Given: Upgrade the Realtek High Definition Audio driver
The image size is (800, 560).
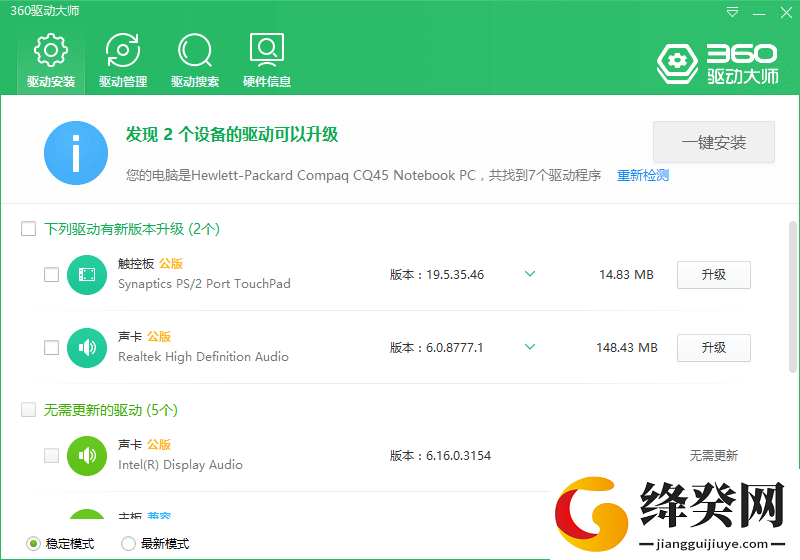Looking at the screenshot, I should pos(714,348).
